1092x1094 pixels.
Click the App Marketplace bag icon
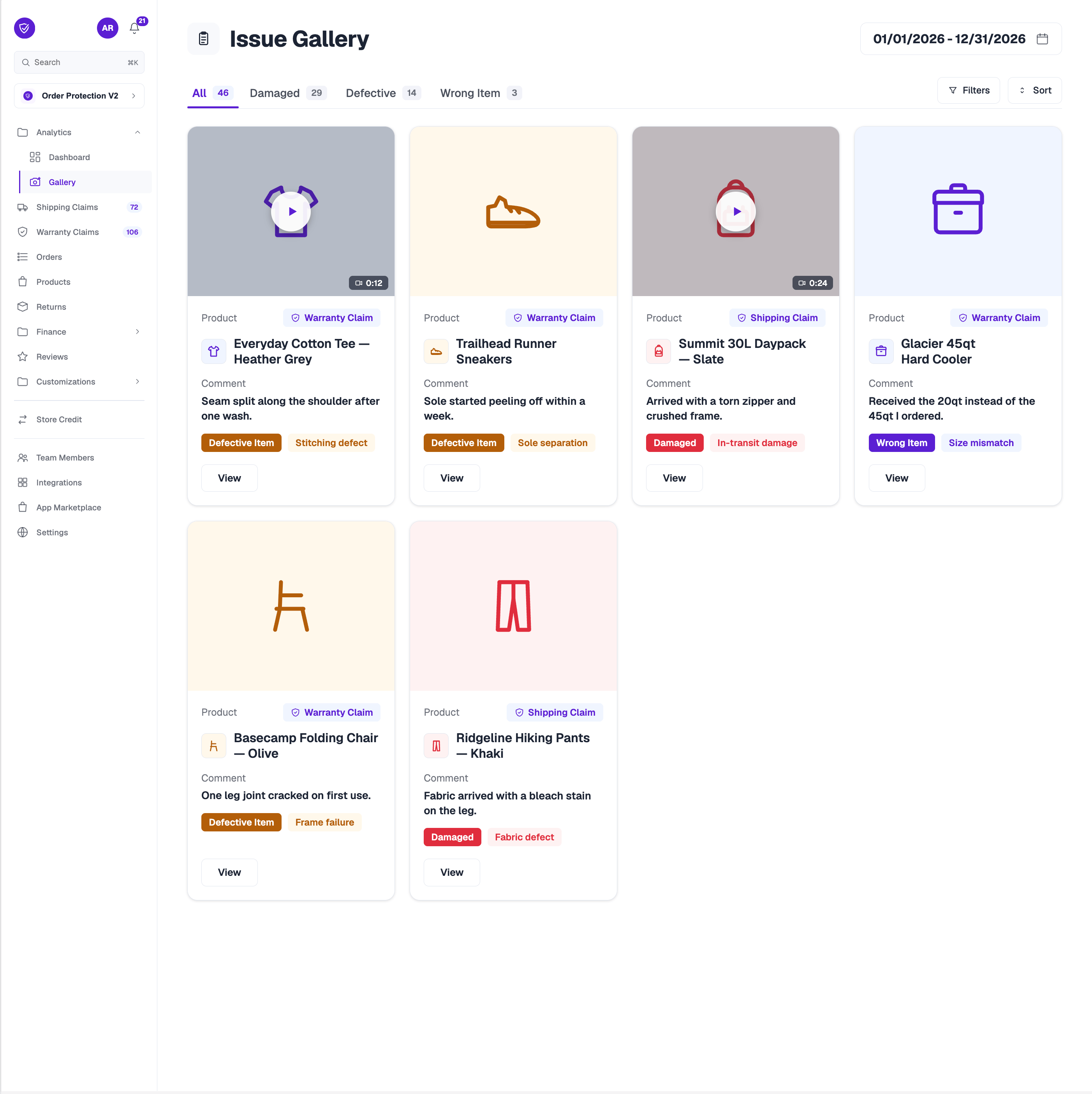click(x=23, y=507)
